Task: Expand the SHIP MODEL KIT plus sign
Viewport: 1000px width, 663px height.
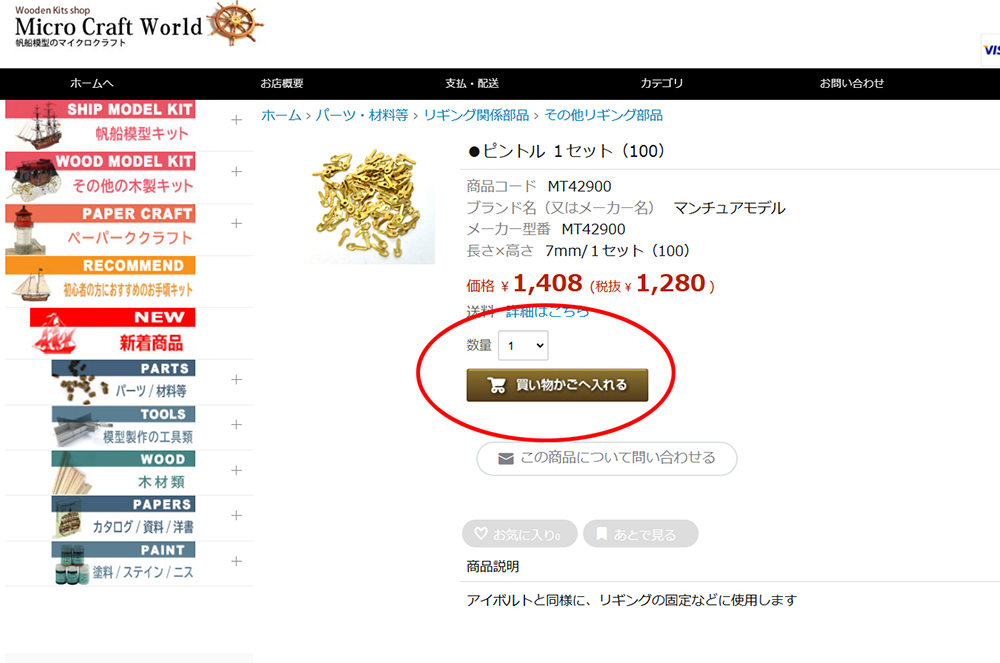Action: tap(237, 120)
